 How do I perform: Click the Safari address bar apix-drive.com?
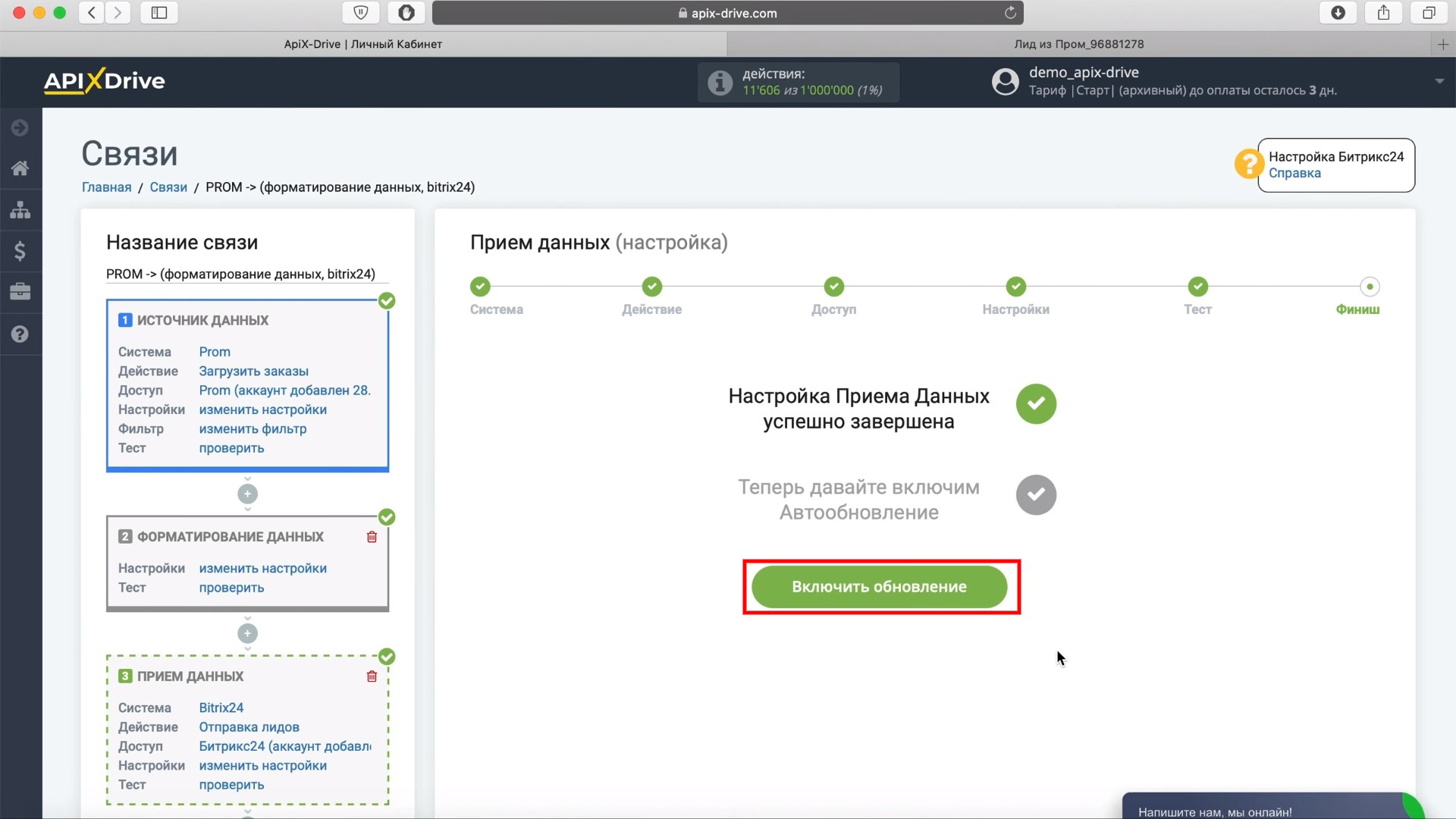pyautogui.click(x=727, y=13)
